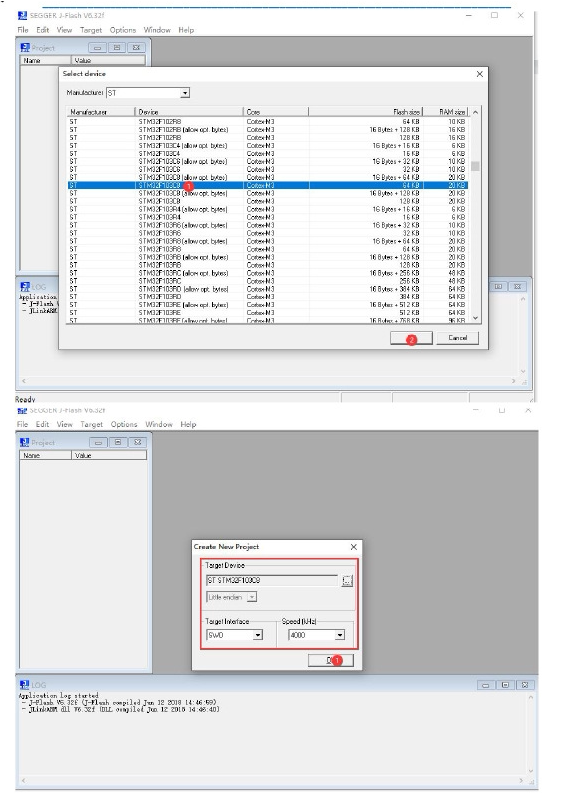Open the Edit menu in the Create New Project window
The height and width of the screenshot is (797, 563).
click(x=43, y=424)
